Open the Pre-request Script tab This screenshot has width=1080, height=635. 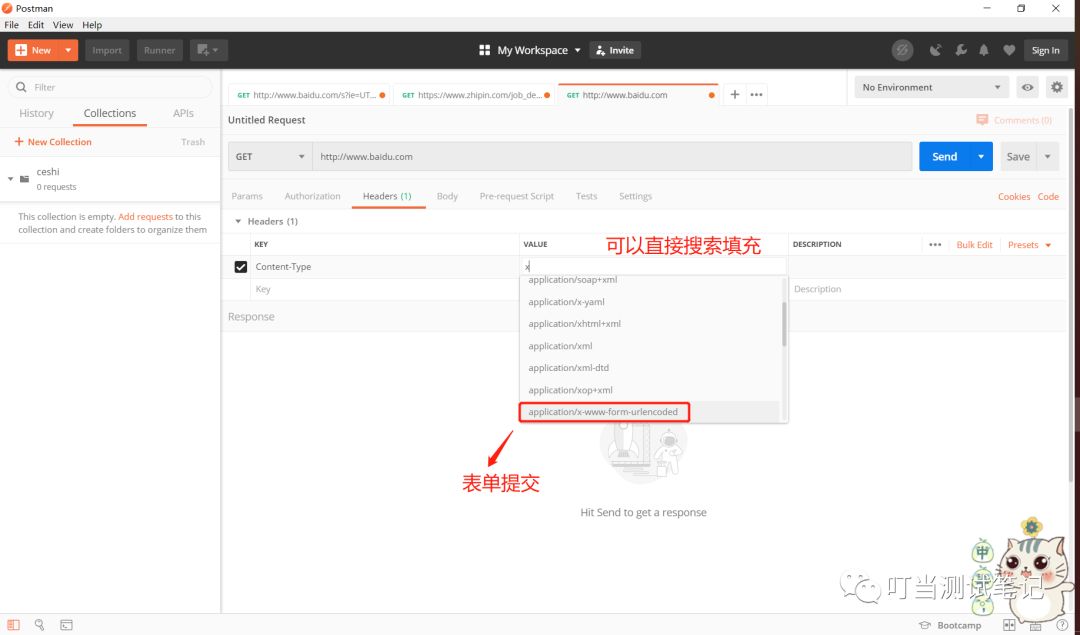click(x=517, y=196)
